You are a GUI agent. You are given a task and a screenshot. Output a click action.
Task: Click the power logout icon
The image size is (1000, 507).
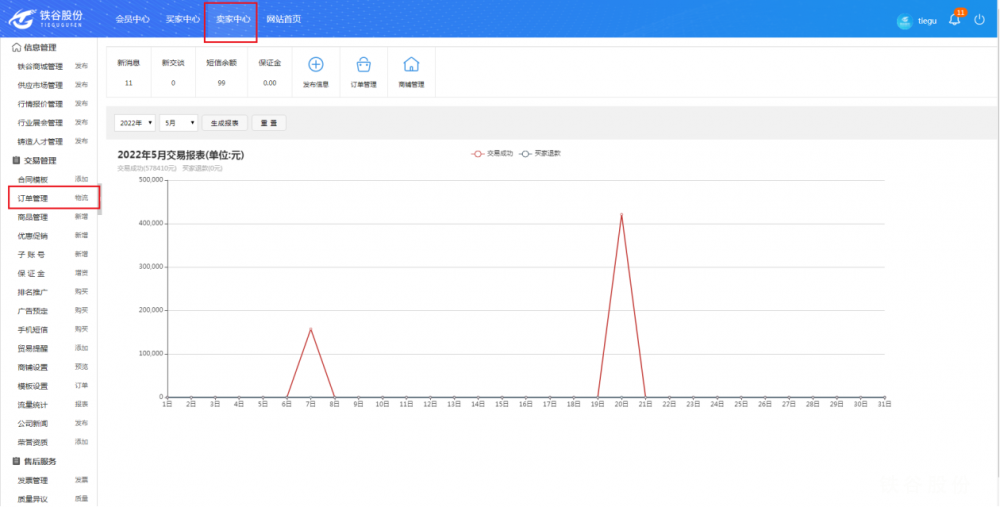click(979, 19)
